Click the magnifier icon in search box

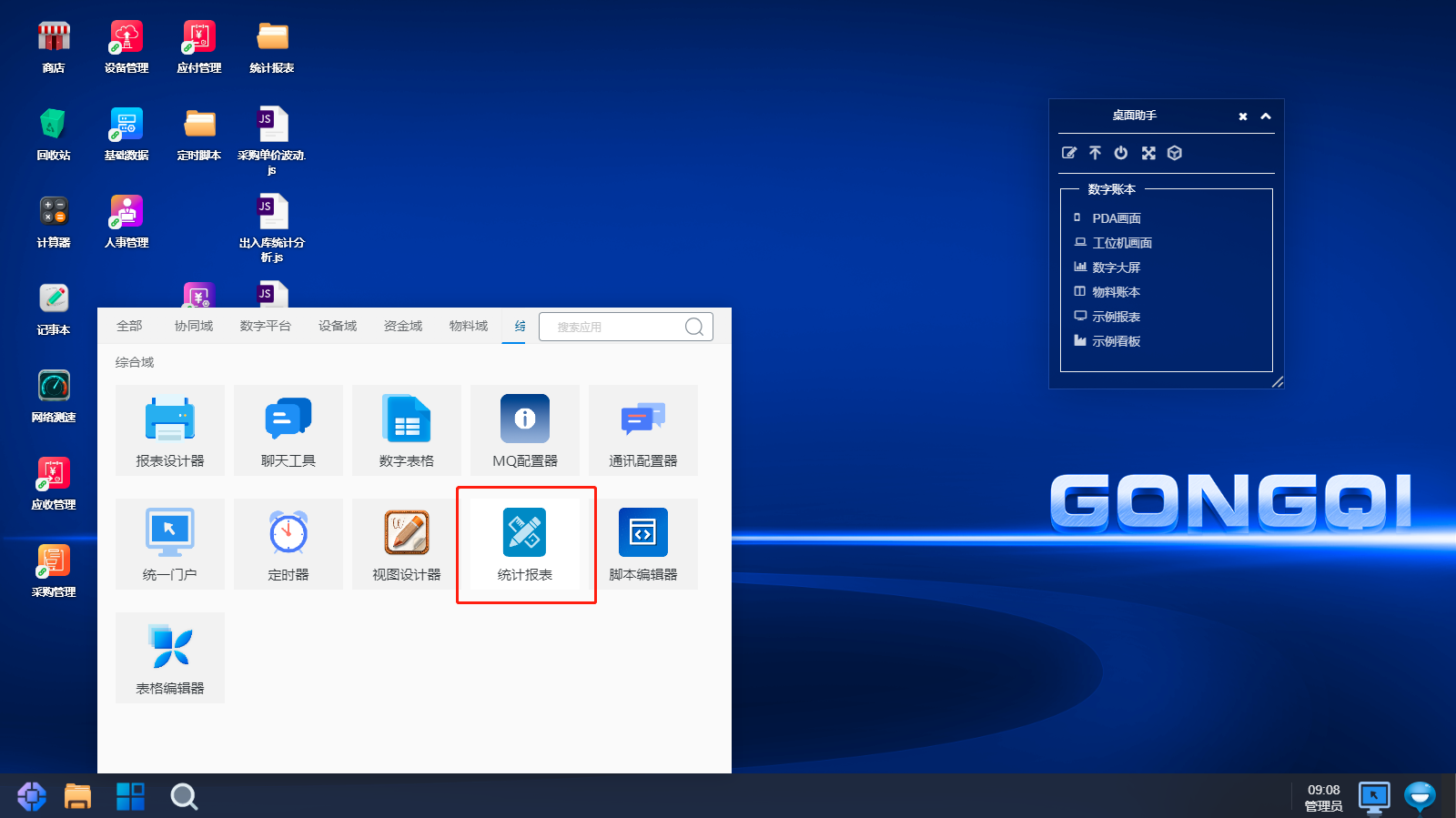pos(694,327)
